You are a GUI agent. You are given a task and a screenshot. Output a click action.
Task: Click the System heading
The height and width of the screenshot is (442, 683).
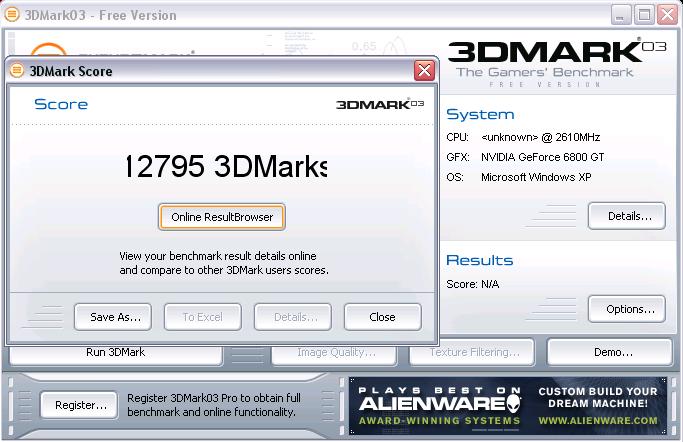point(480,114)
